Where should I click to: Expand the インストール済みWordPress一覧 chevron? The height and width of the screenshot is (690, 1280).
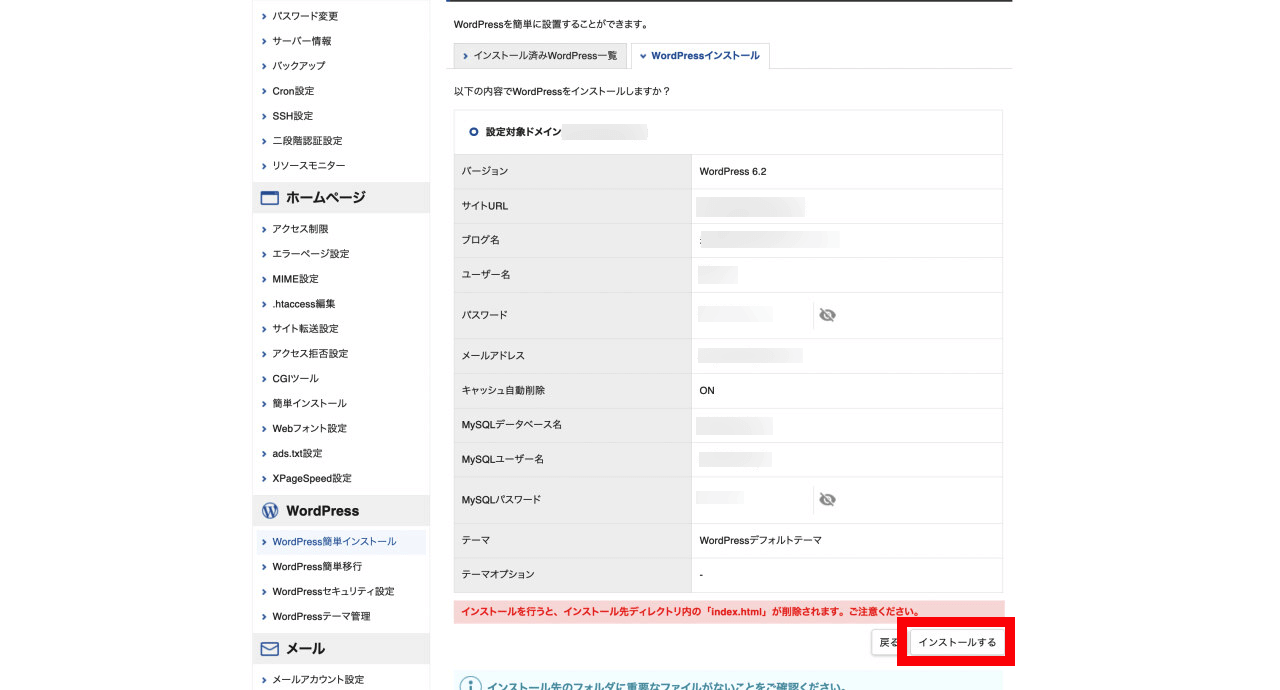click(464, 56)
